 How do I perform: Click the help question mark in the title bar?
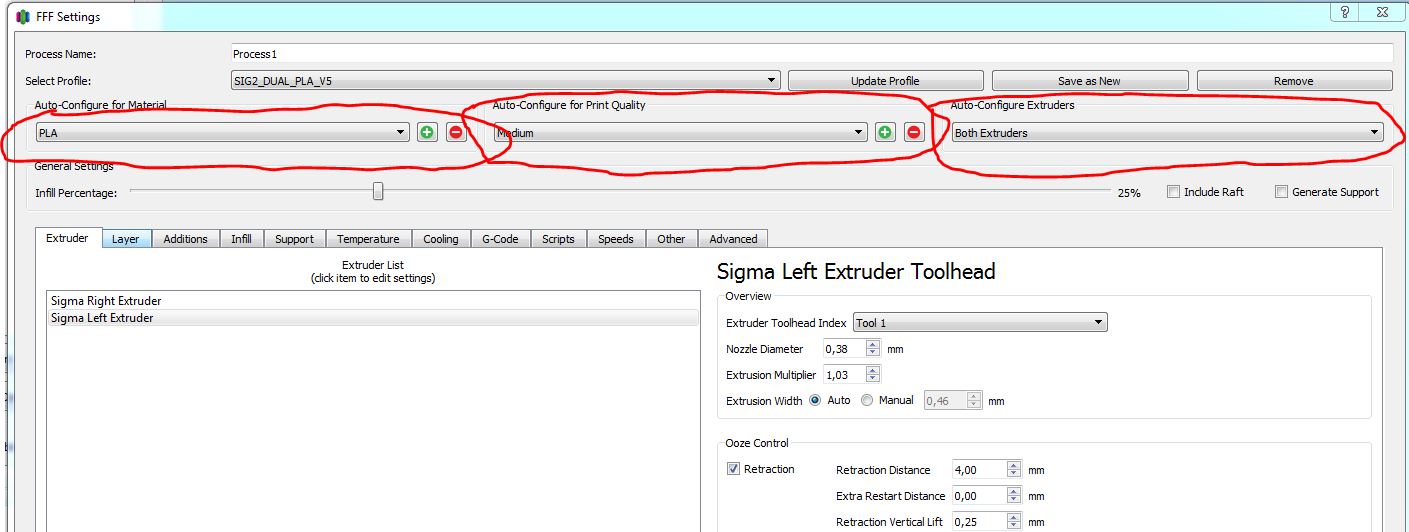(1345, 13)
